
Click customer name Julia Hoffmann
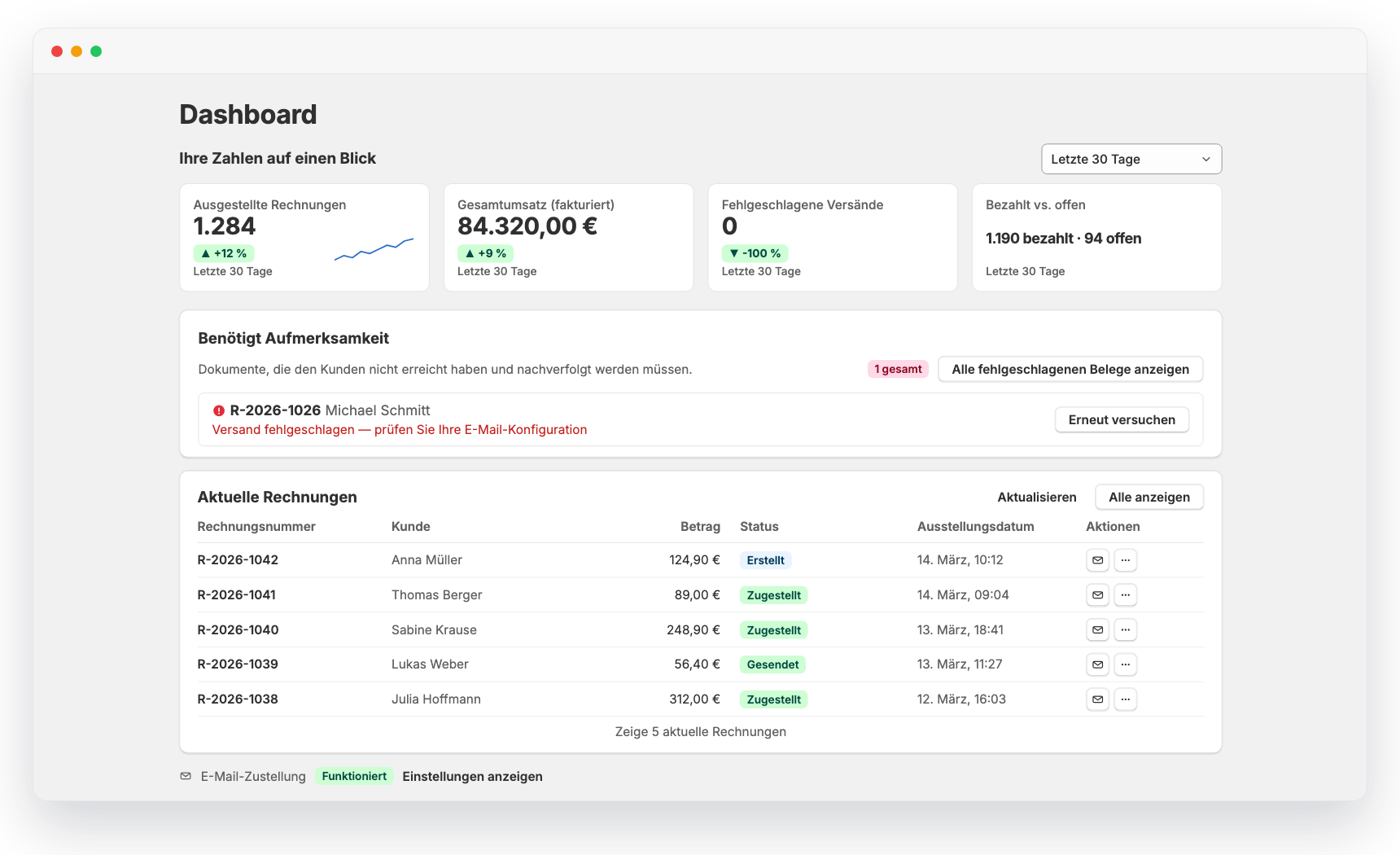[435, 699]
